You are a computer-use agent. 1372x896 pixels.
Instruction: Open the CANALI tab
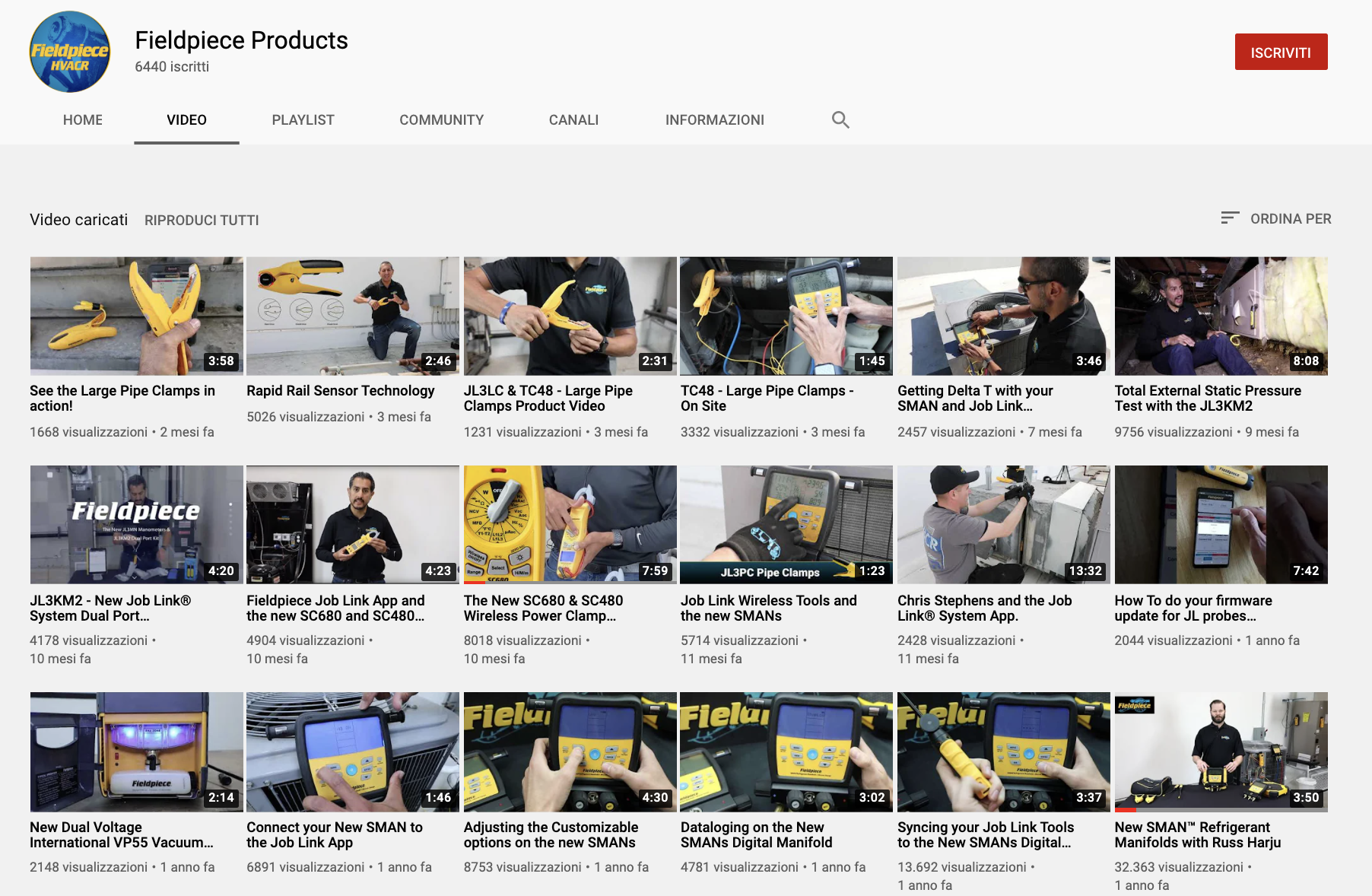click(574, 119)
